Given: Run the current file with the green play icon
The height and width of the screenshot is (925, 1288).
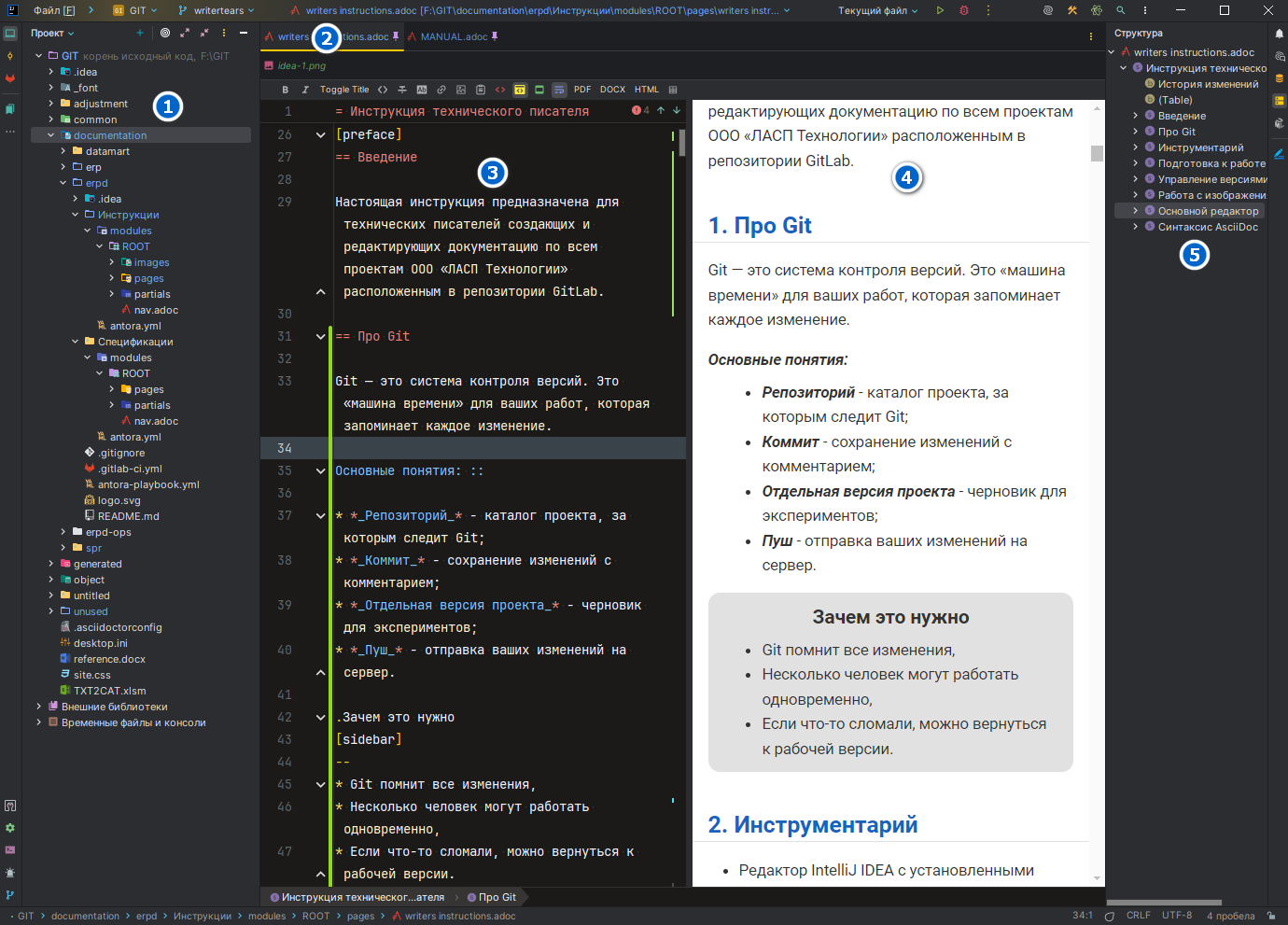Looking at the screenshot, I should click(940, 10).
